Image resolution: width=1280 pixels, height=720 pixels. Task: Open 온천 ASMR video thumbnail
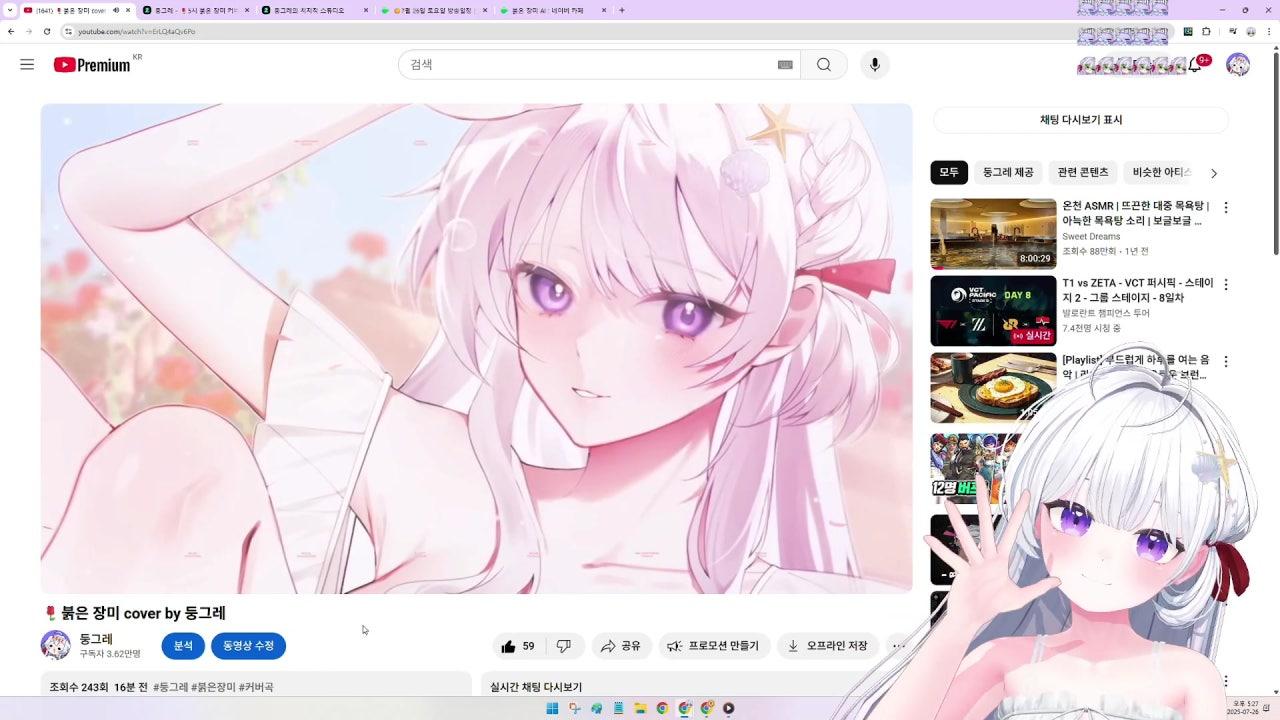click(x=993, y=234)
